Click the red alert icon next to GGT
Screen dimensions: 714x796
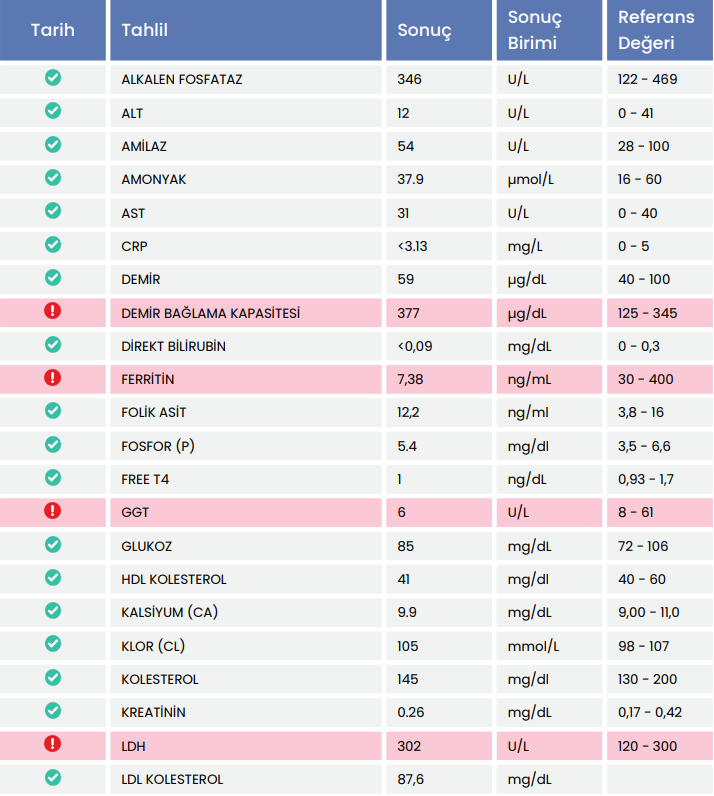click(53, 511)
